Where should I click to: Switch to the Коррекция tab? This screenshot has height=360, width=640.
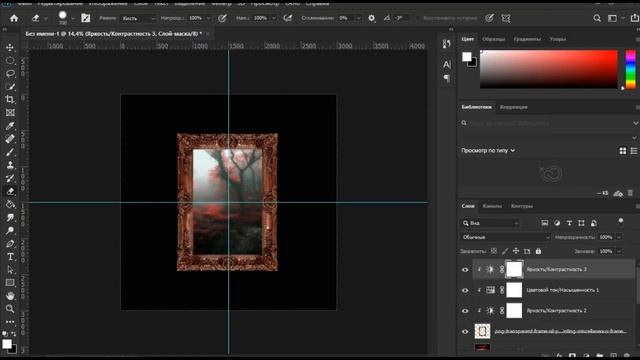(513, 107)
